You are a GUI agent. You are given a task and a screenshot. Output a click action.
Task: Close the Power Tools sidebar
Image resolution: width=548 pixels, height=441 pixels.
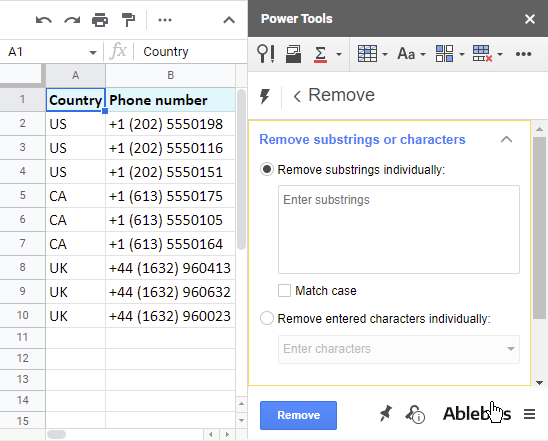[529, 19]
